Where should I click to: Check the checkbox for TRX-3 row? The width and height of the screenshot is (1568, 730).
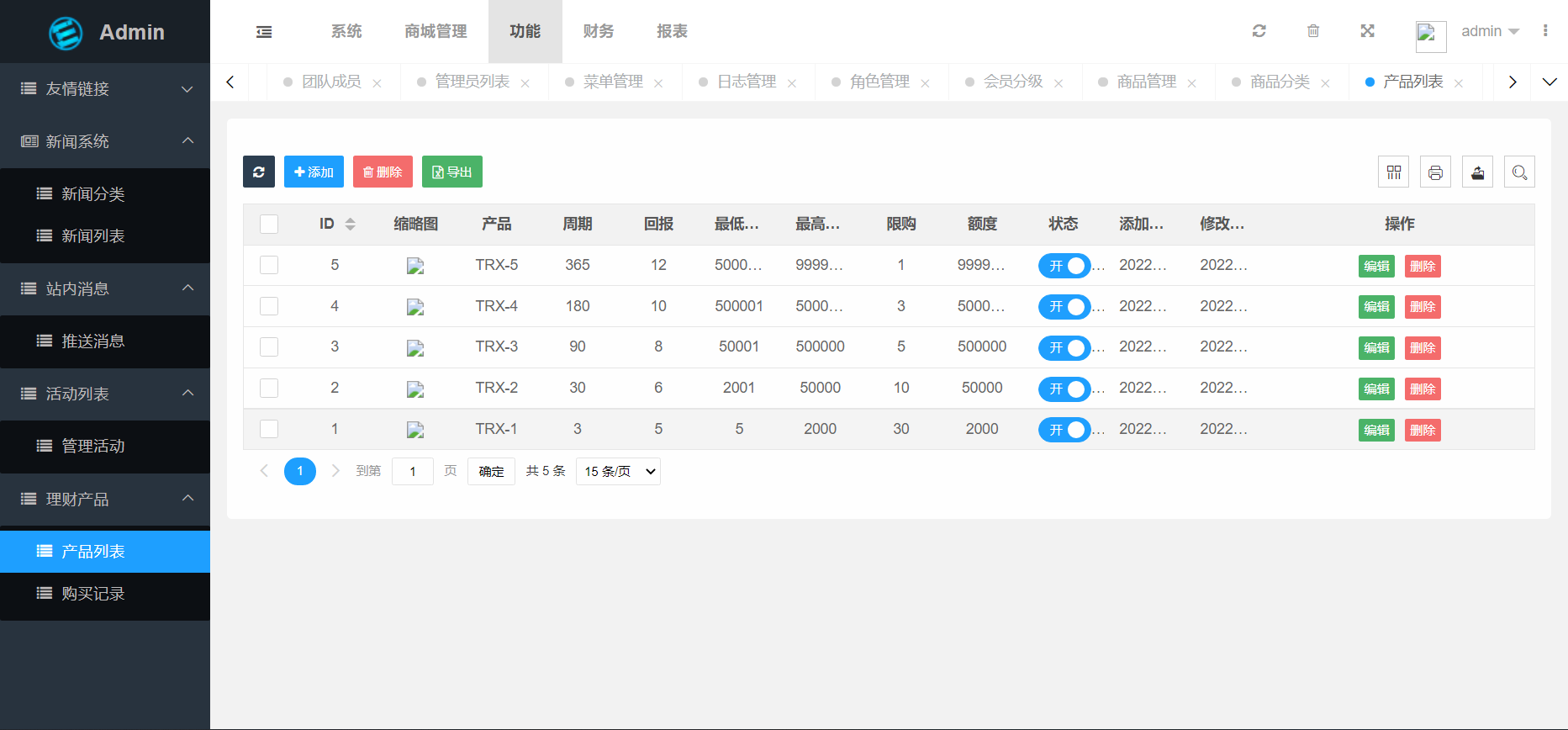pos(269,346)
